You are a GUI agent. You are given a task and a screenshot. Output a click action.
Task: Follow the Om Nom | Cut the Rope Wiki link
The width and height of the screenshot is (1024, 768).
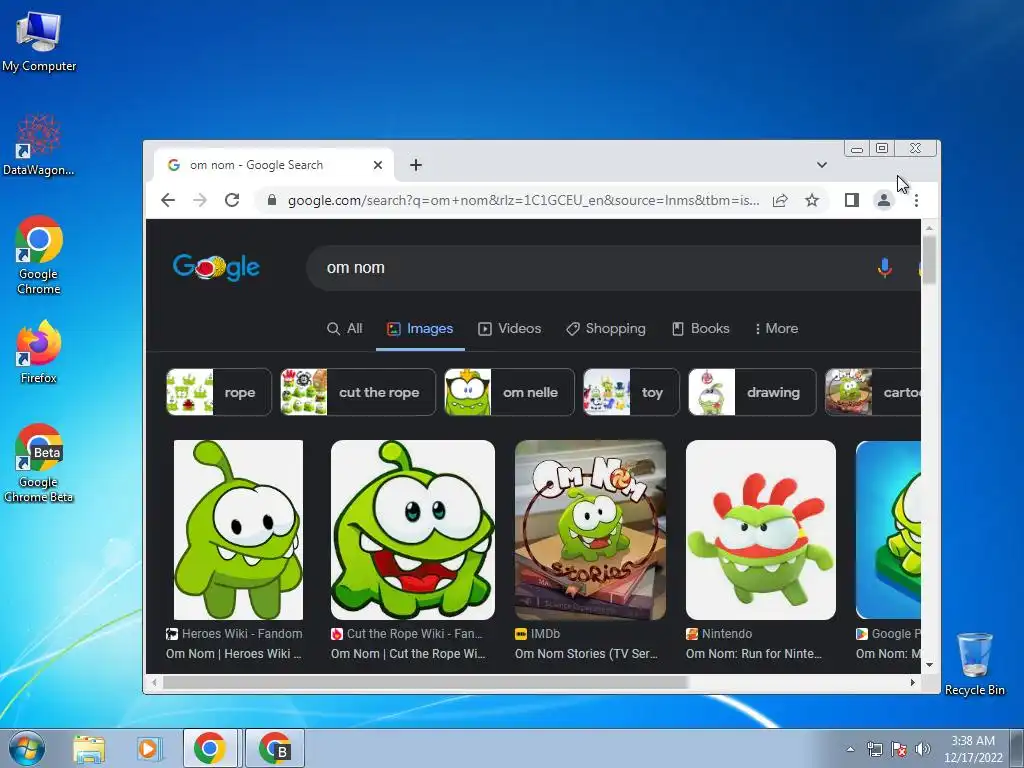click(x=408, y=654)
